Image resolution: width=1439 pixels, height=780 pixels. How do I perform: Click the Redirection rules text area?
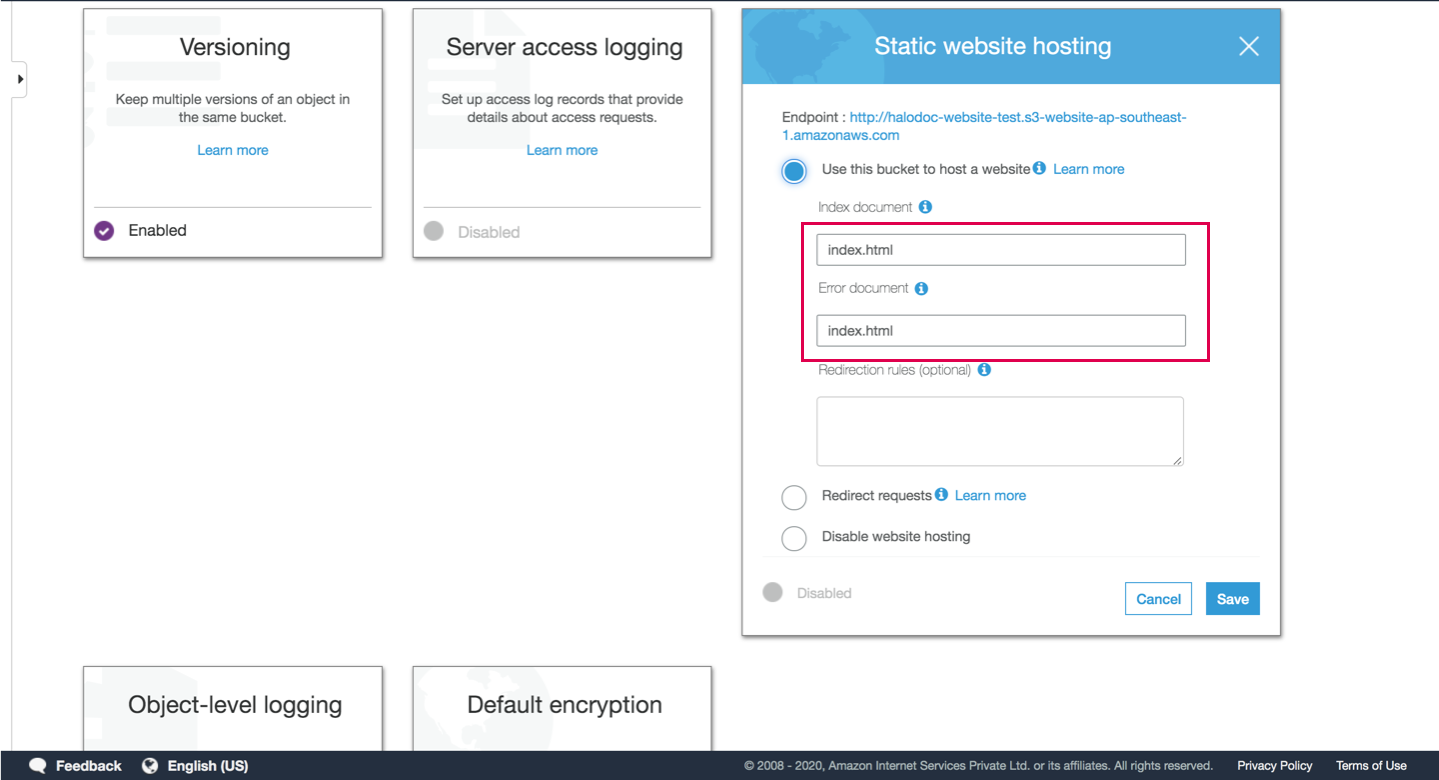pyautogui.click(x=1000, y=431)
